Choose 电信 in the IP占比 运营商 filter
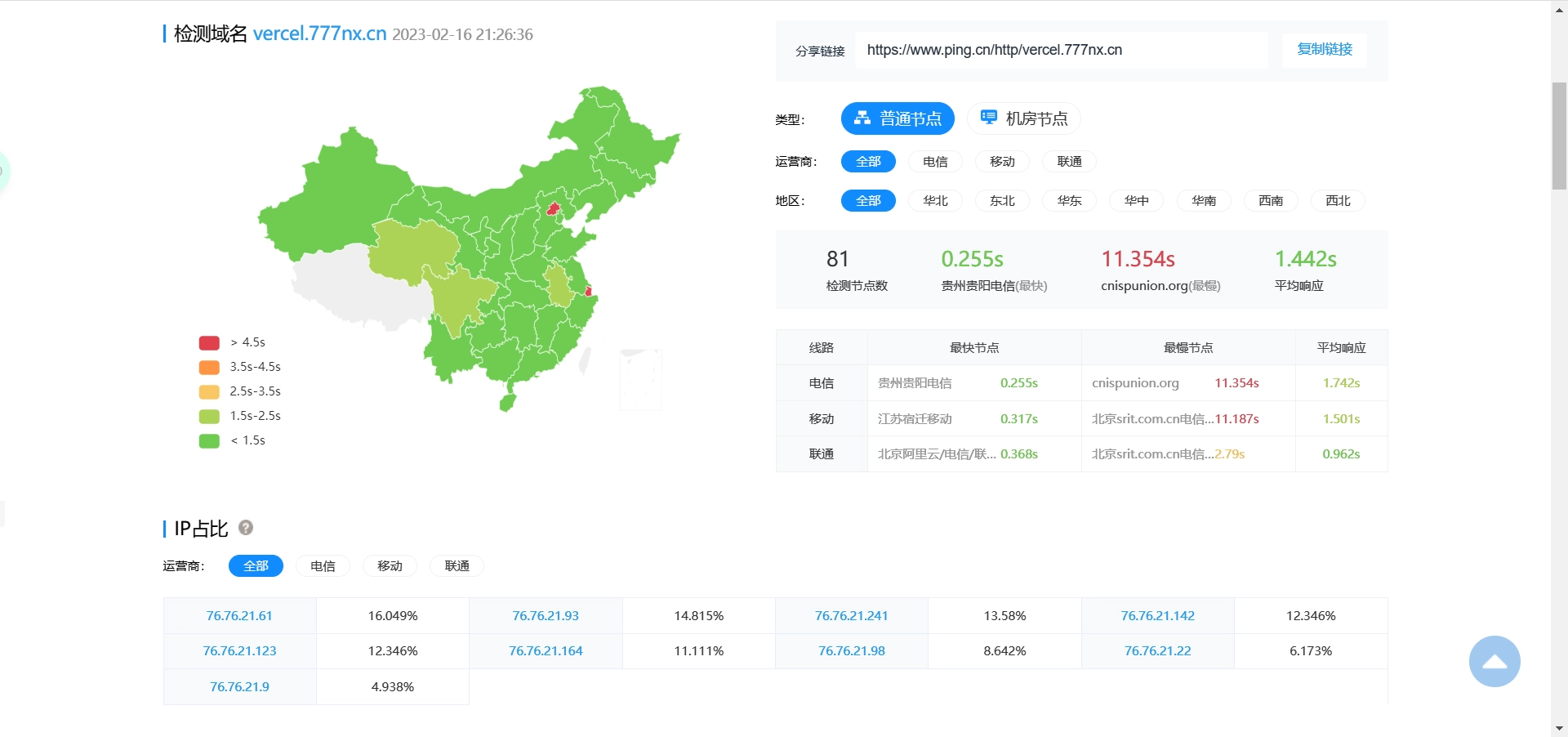This screenshot has height=737, width=1568. 323,566
